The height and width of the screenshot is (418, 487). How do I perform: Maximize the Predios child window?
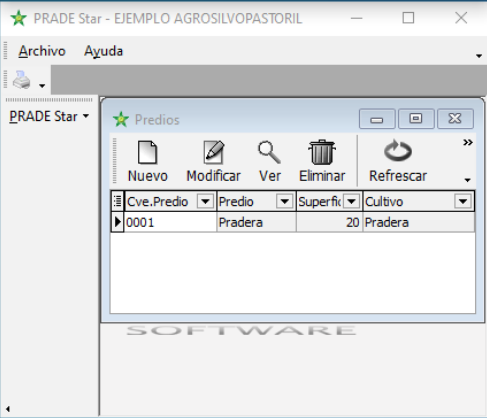click(416, 119)
